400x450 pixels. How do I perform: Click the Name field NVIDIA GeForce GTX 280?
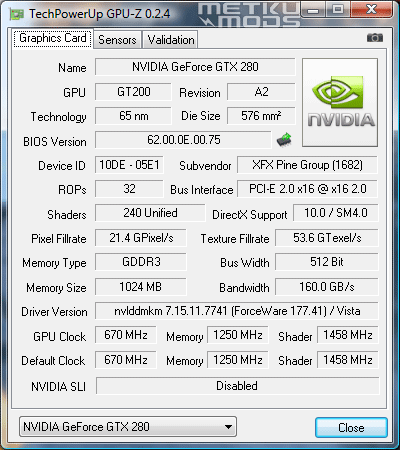[195, 67]
